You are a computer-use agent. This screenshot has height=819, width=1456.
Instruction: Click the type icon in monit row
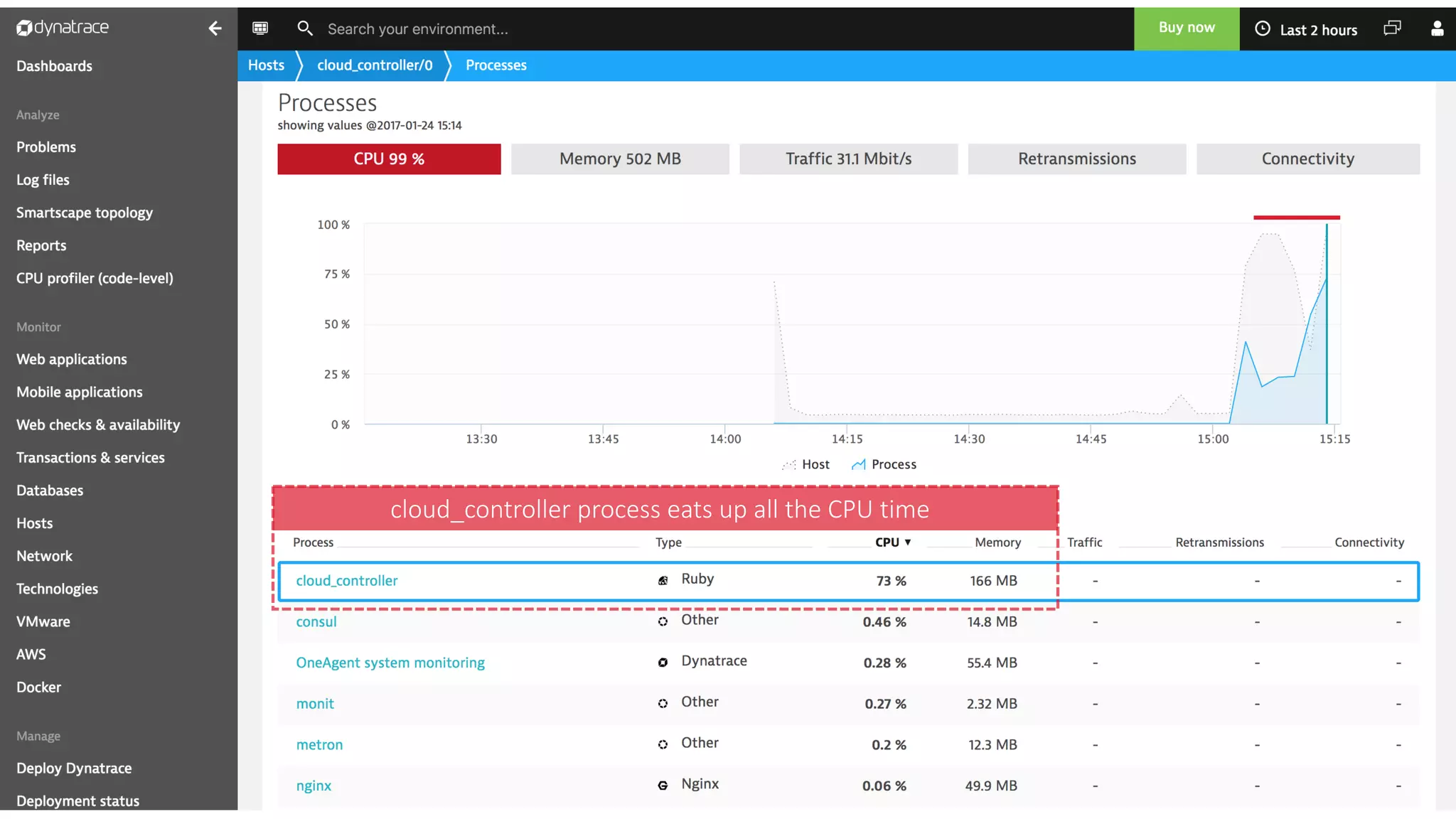663,704
